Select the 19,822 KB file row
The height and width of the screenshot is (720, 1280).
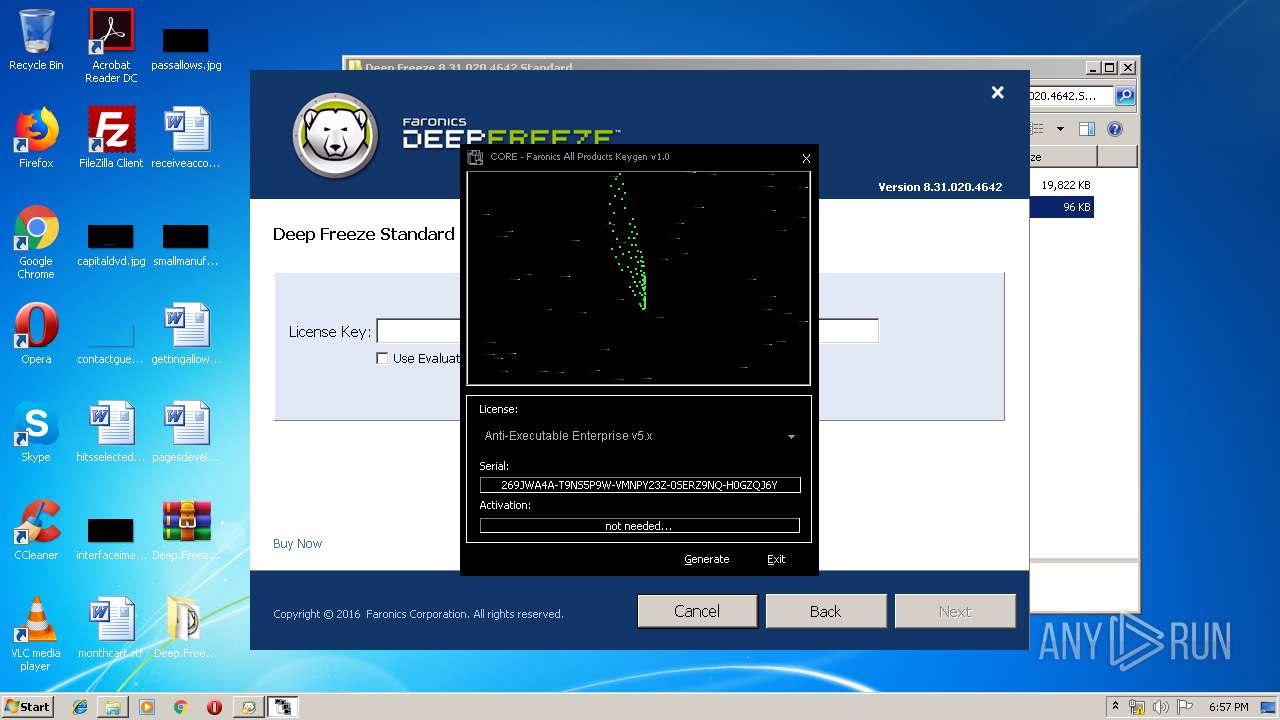point(1062,185)
